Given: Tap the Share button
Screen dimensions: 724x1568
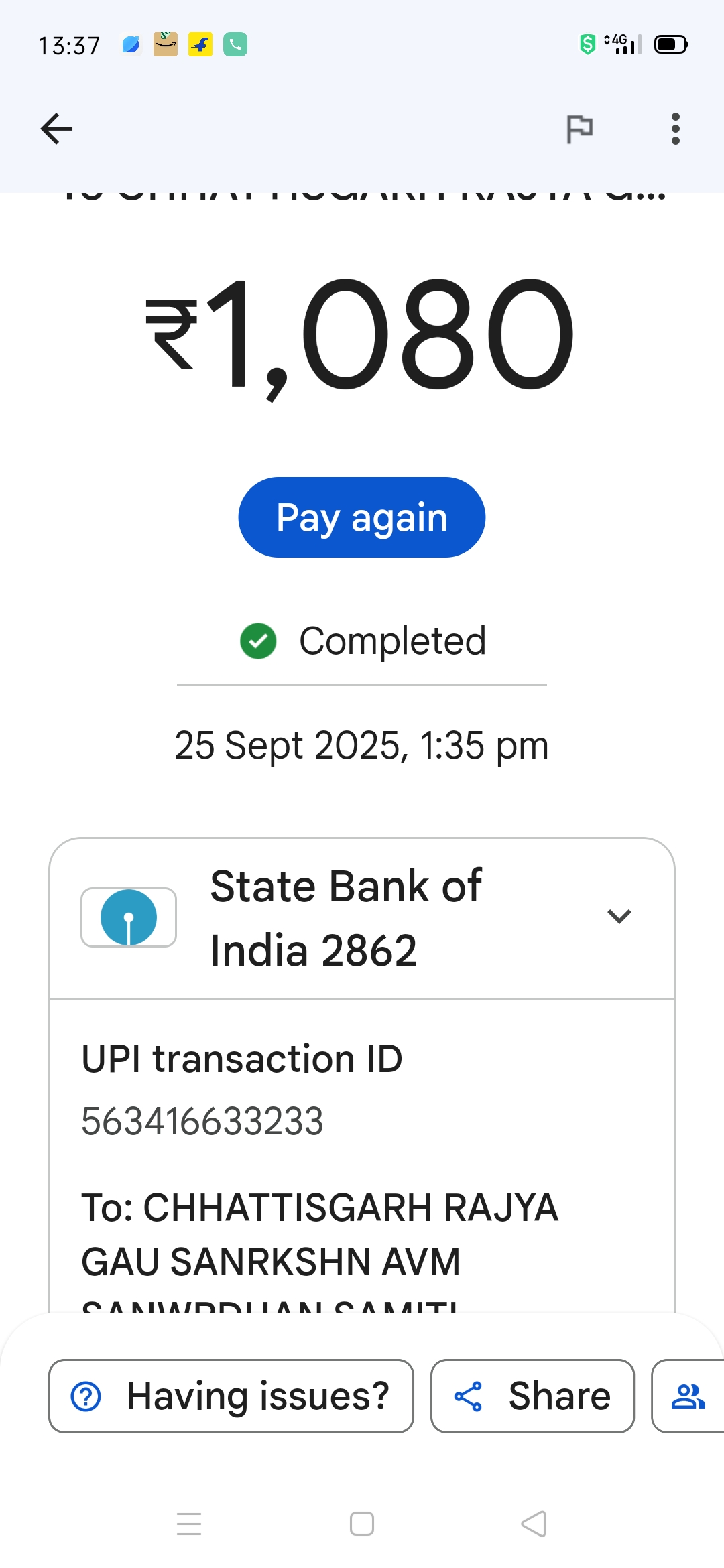Looking at the screenshot, I should click(x=532, y=1396).
